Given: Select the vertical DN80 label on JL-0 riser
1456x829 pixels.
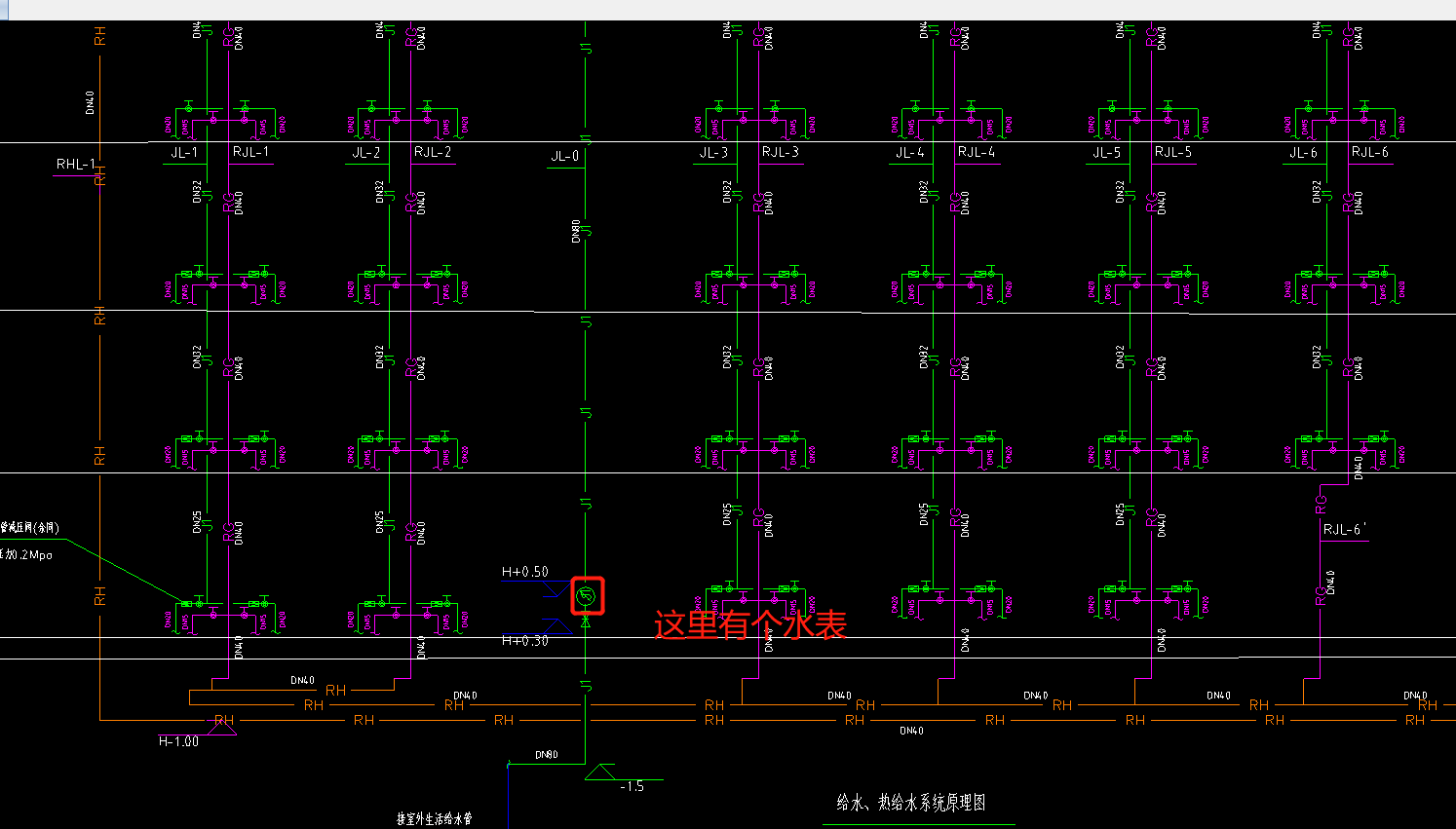Looking at the screenshot, I should [x=576, y=231].
